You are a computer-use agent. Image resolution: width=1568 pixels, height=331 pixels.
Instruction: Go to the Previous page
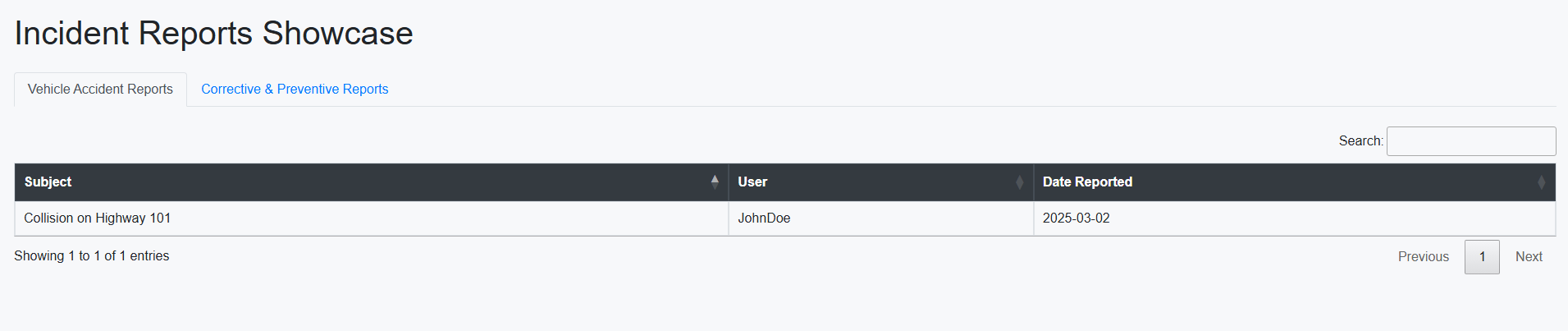coord(1423,257)
